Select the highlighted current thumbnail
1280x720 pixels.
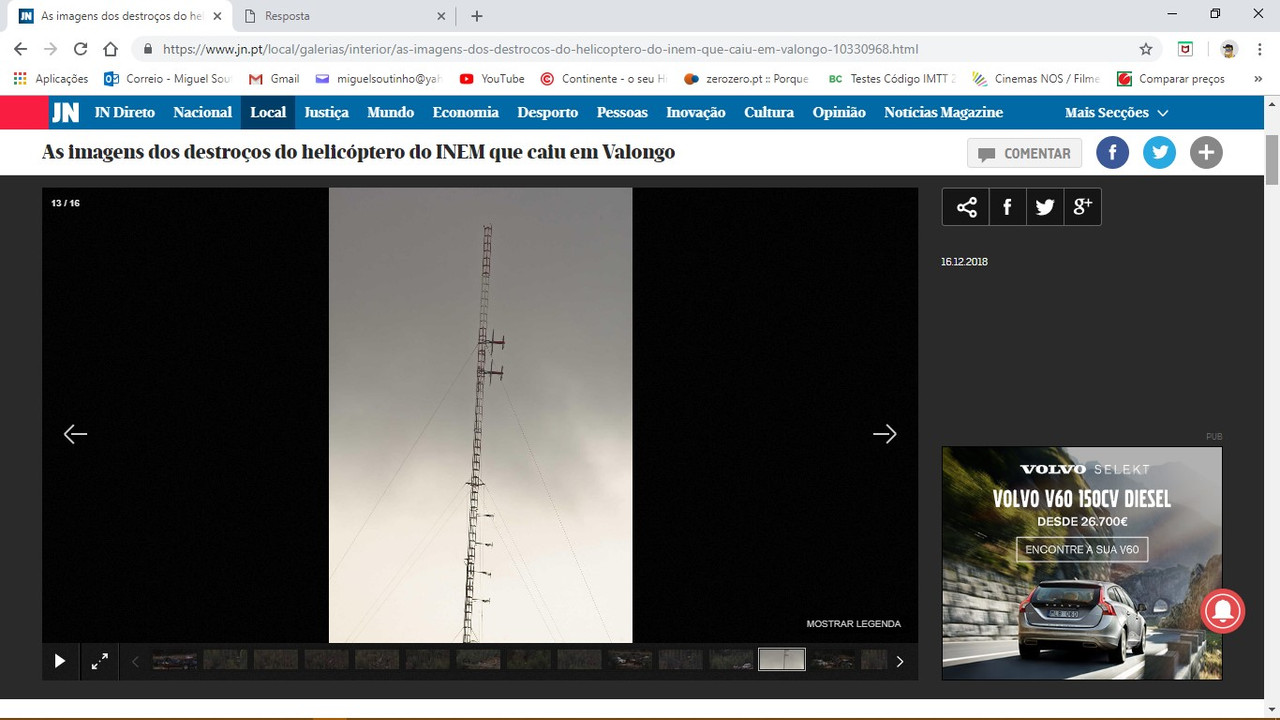tap(782, 659)
